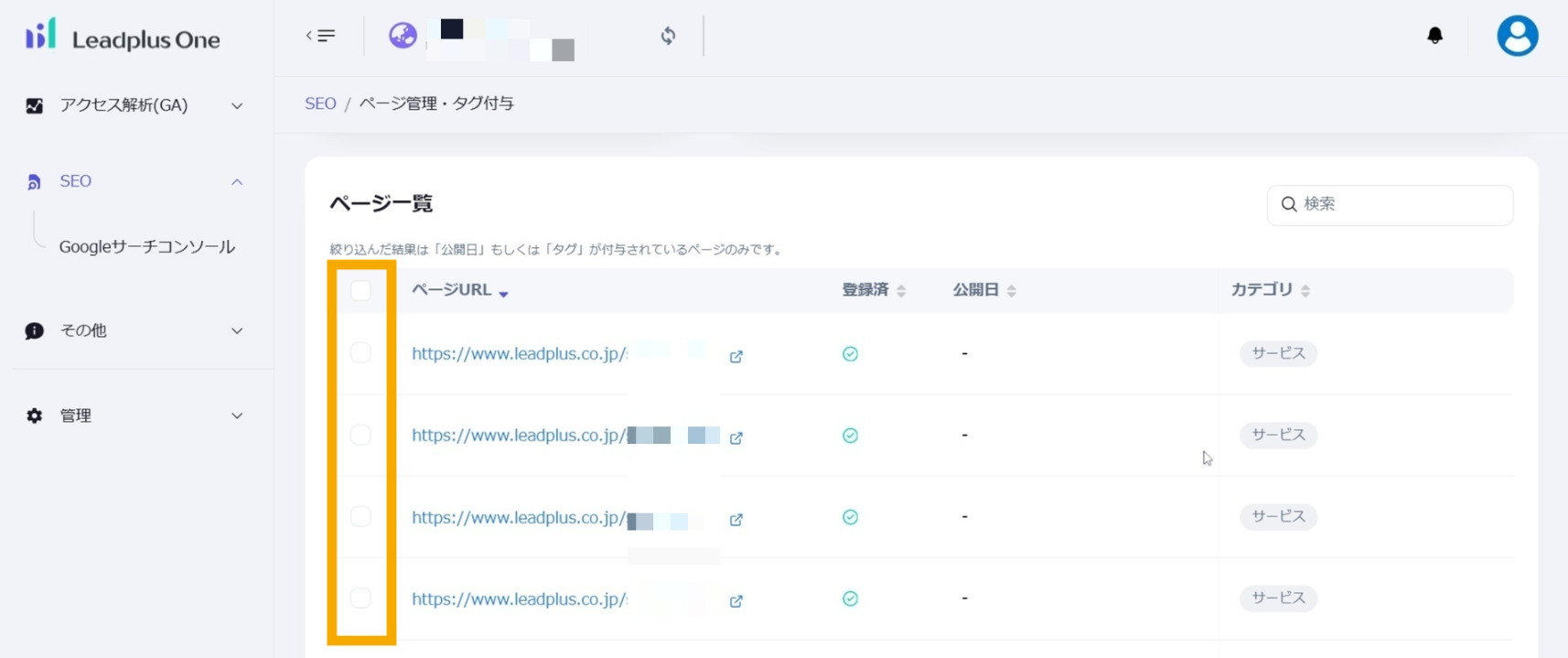Check the first page row checkbox
The height and width of the screenshot is (658, 1568).
[360, 353]
